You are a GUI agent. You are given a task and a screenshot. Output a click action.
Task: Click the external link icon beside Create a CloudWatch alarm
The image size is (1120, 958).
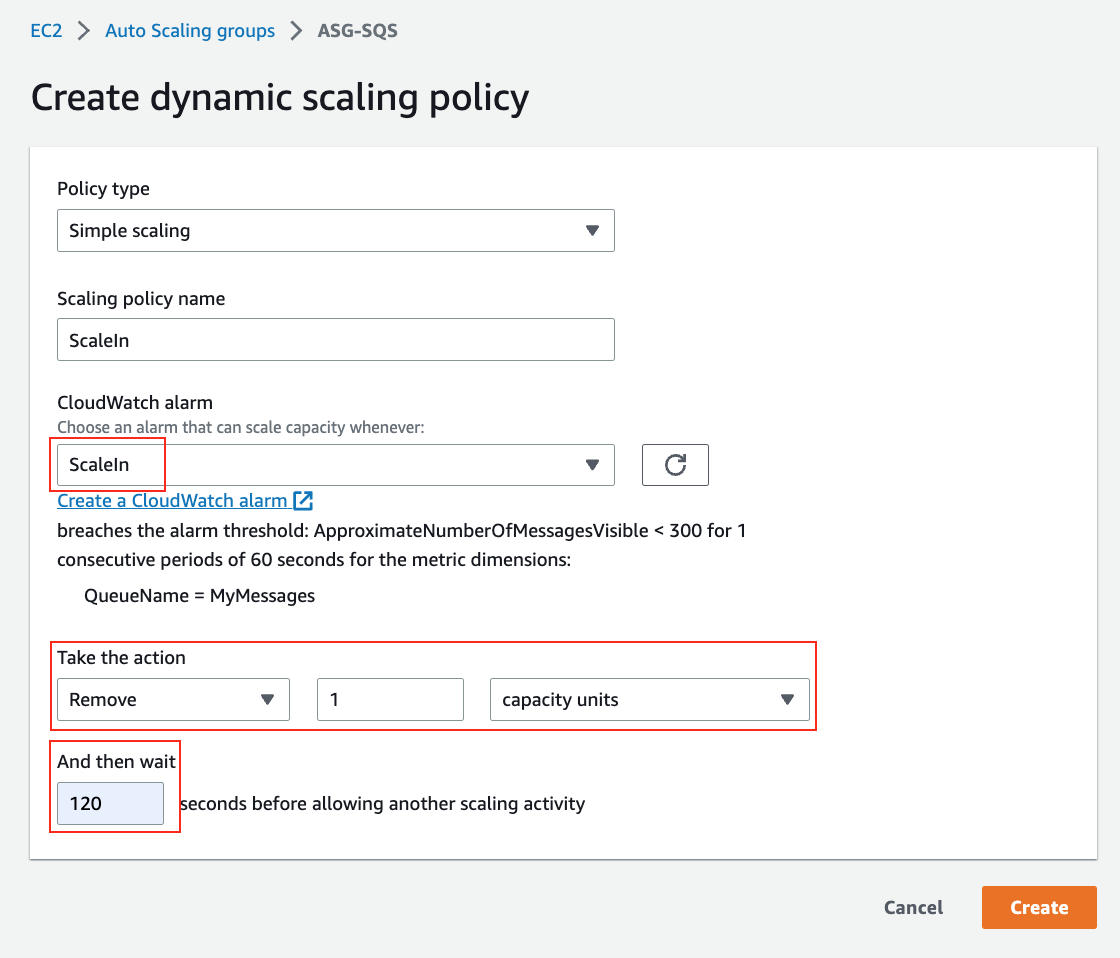point(303,501)
